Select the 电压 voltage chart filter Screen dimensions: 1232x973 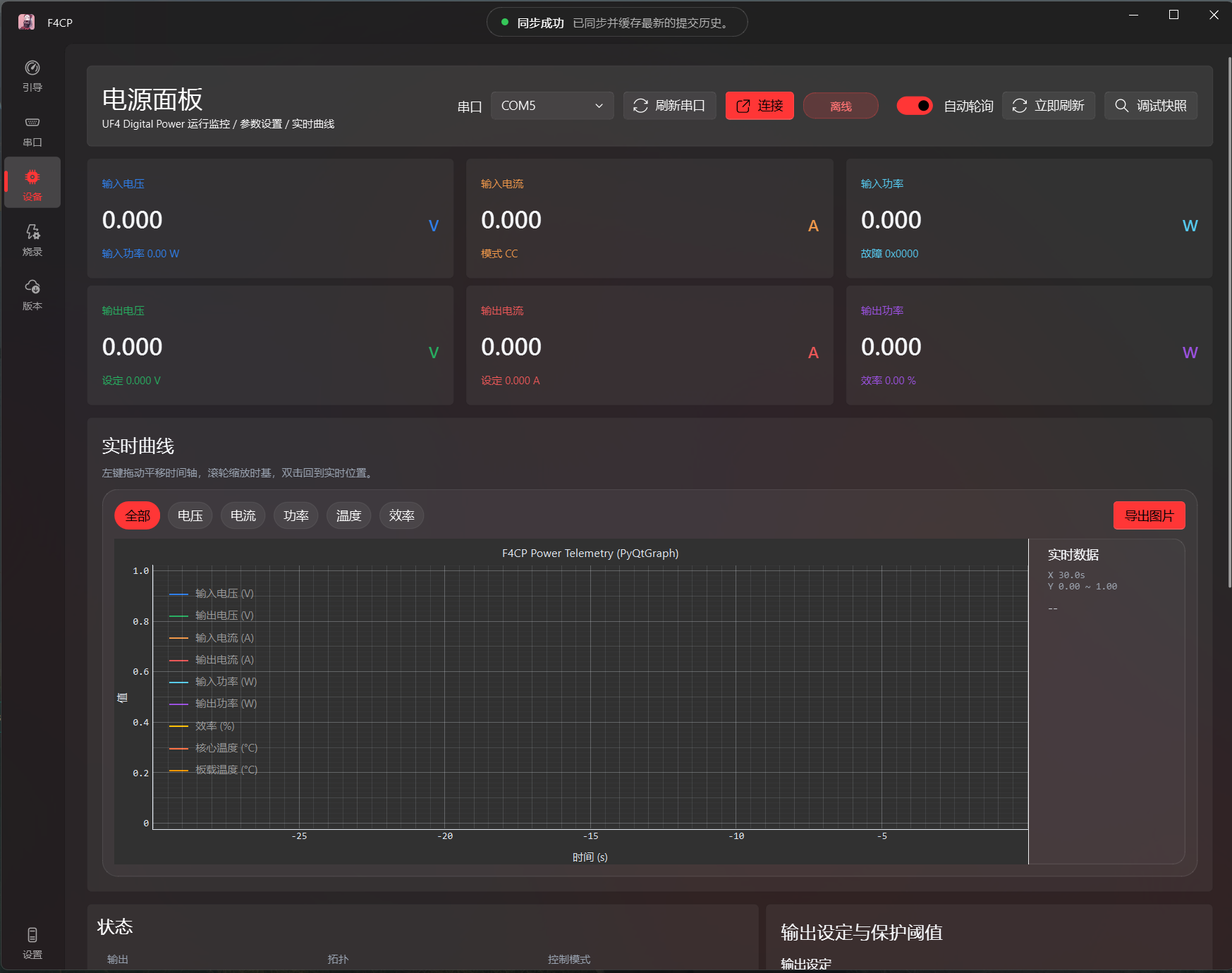point(190,516)
